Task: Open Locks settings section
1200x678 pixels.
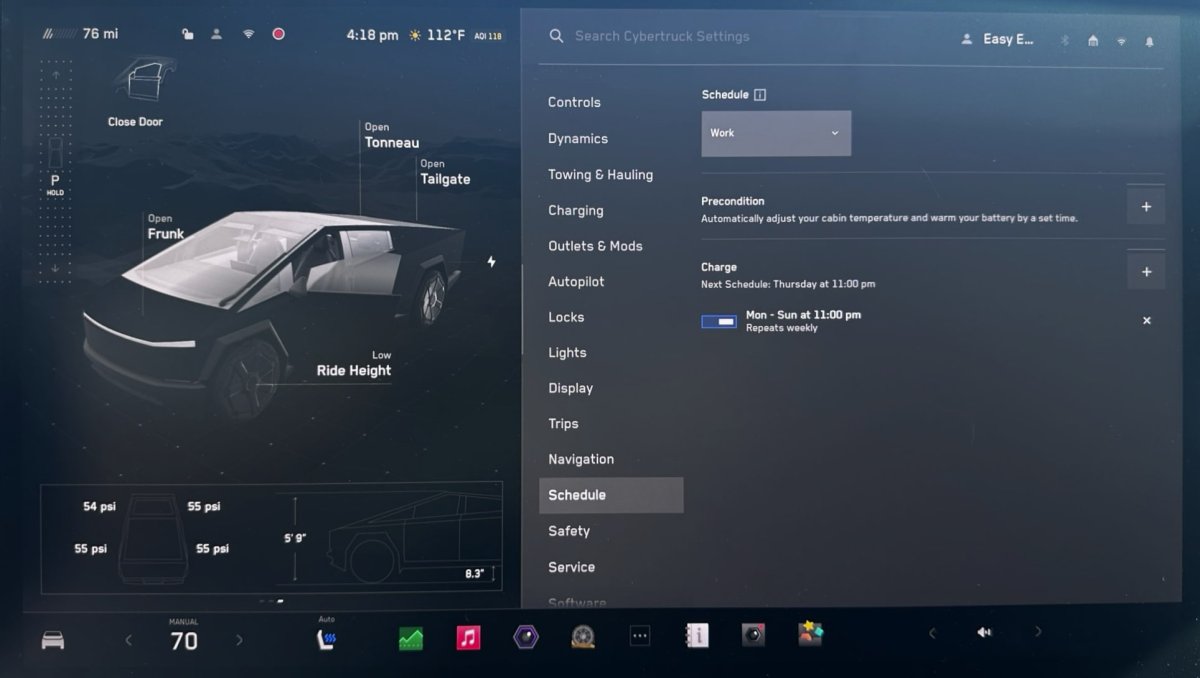Action: point(566,317)
